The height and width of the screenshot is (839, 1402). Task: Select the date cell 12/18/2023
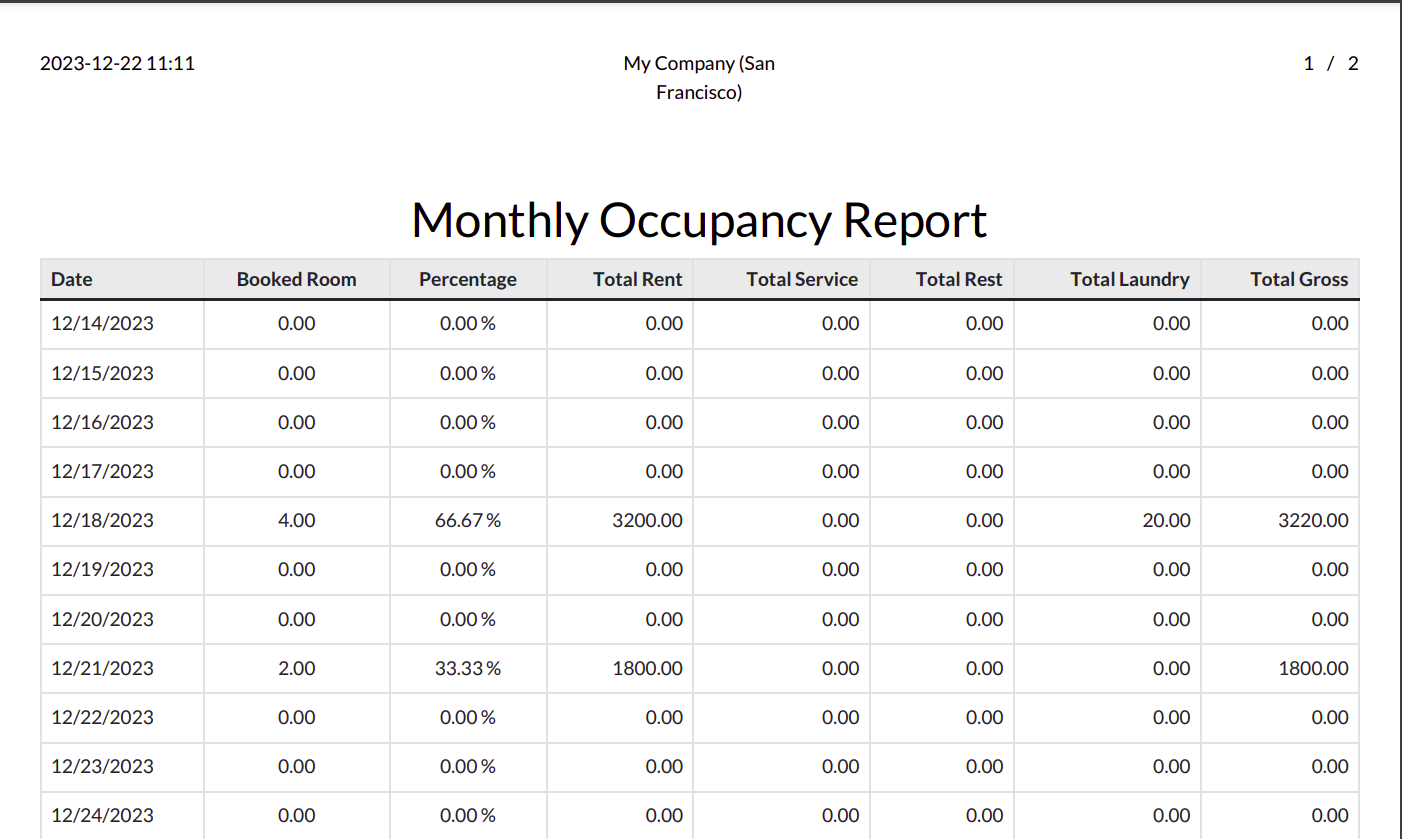click(x=102, y=521)
